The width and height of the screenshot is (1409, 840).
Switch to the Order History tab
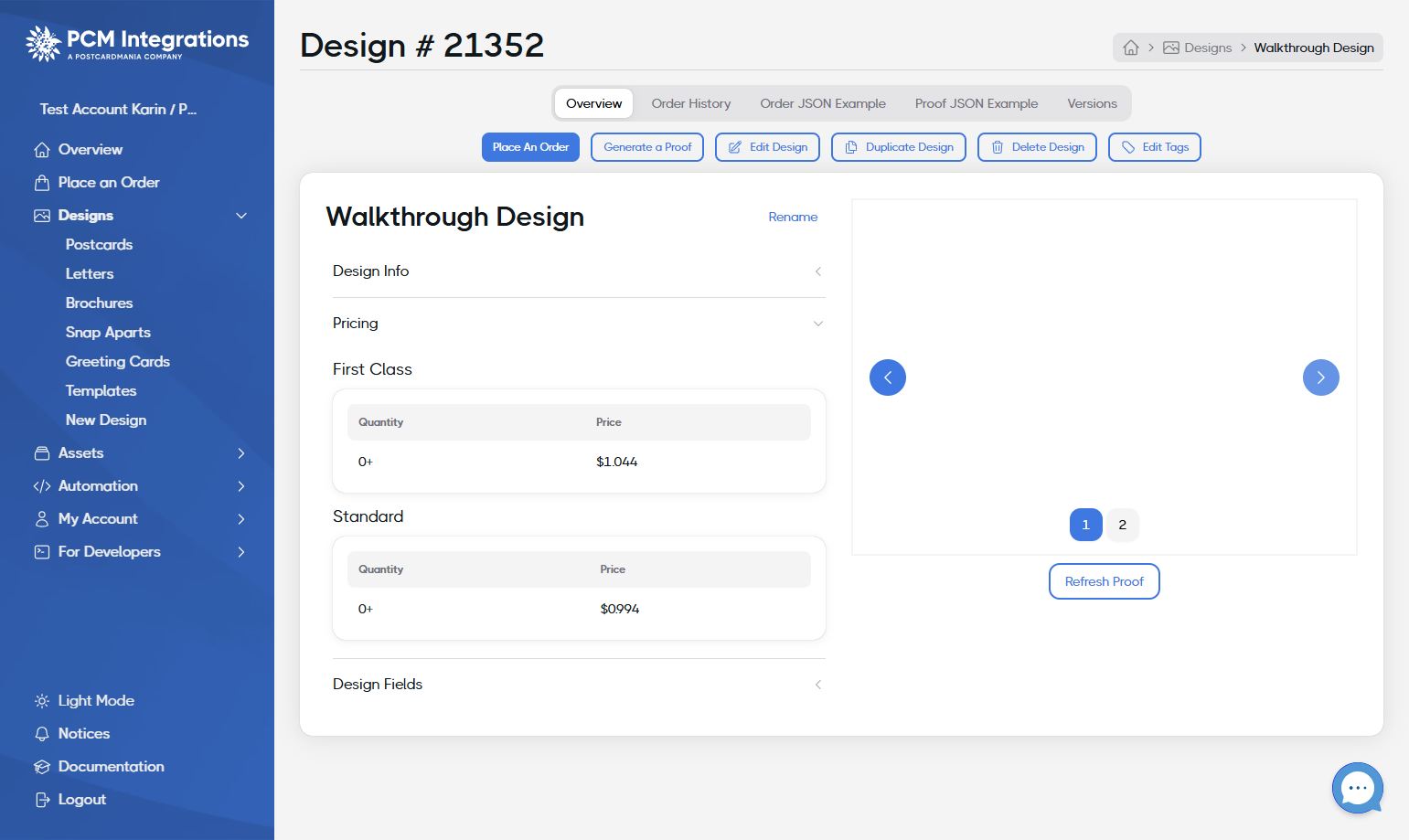pos(691,103)
